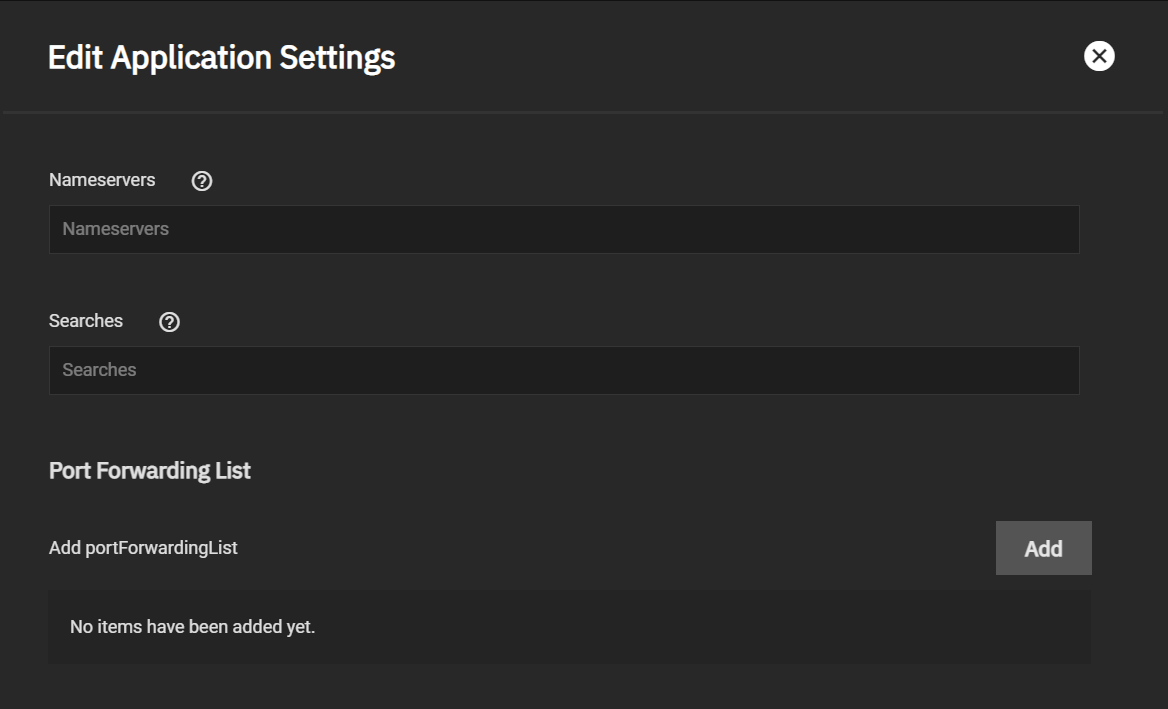Image resolution: width=1168 pixels, height=709 pixels.
Task: Select the Searches field label
Action: (x=86, y=321)
